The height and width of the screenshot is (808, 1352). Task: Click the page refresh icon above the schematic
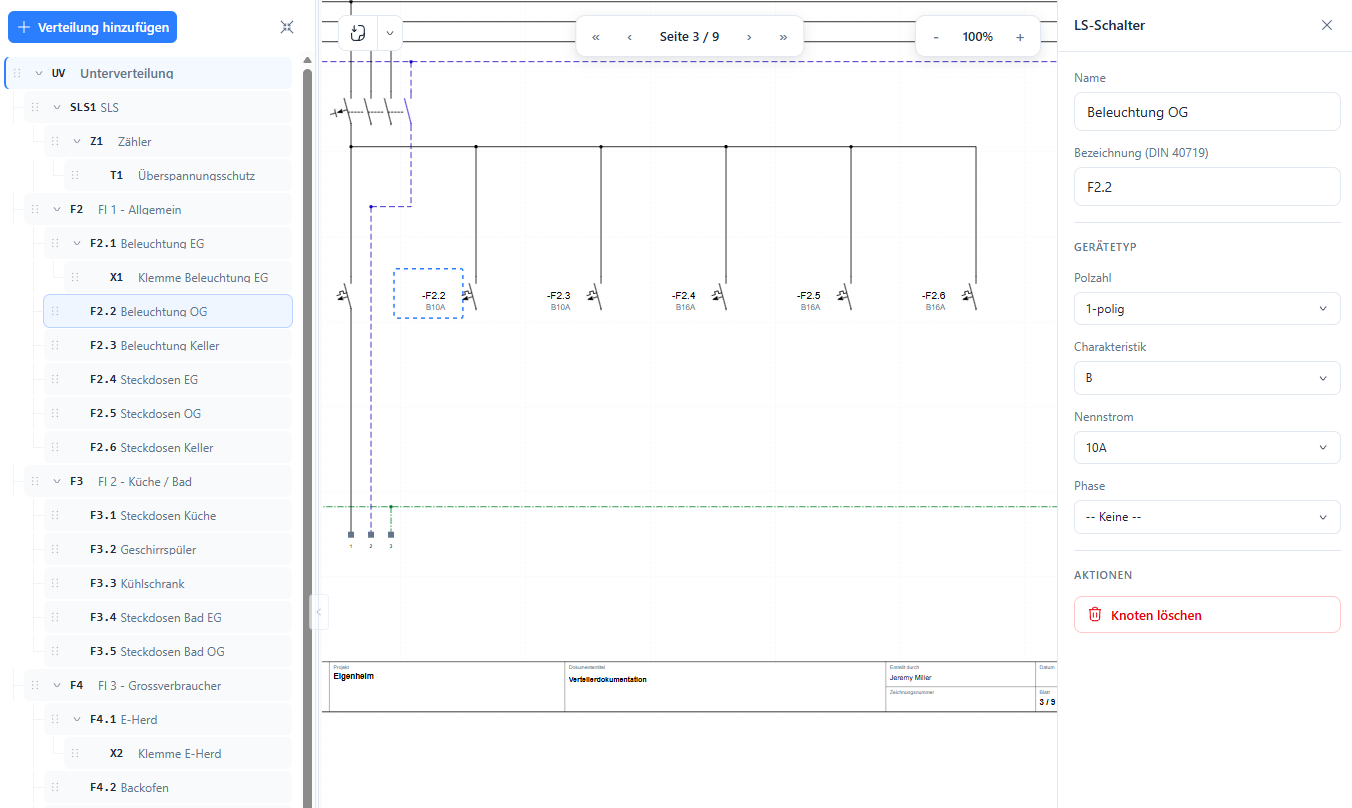click(357, 32)
